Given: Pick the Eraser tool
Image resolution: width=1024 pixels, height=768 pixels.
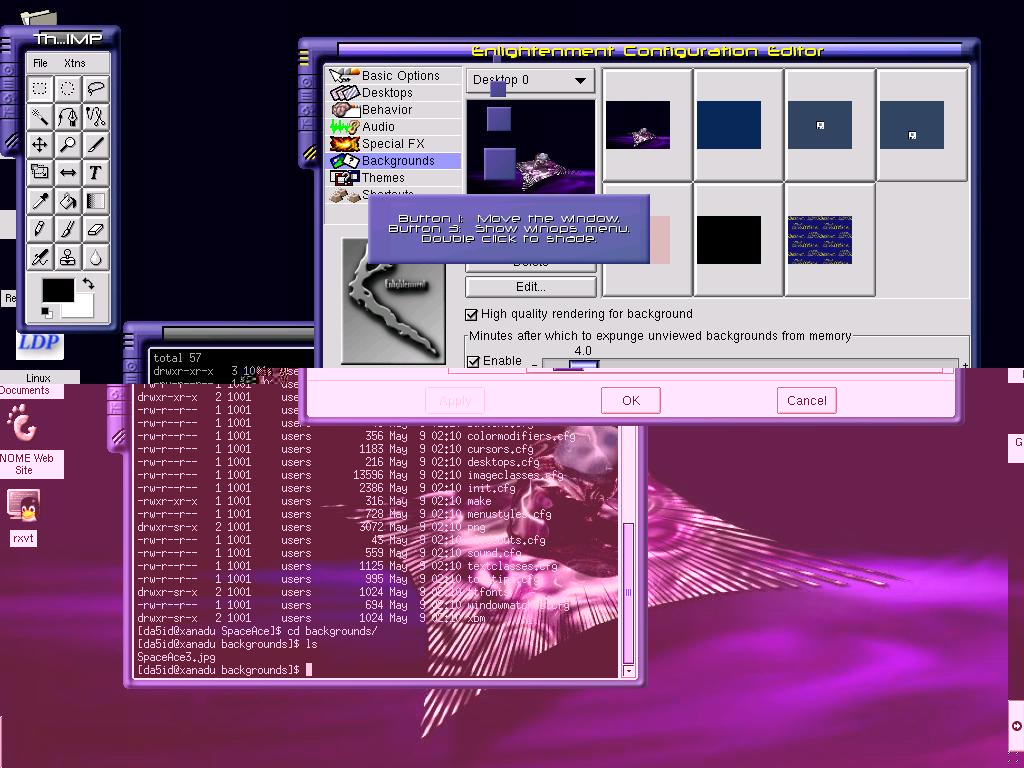Looking at the screenshot, I should [95, 229].
